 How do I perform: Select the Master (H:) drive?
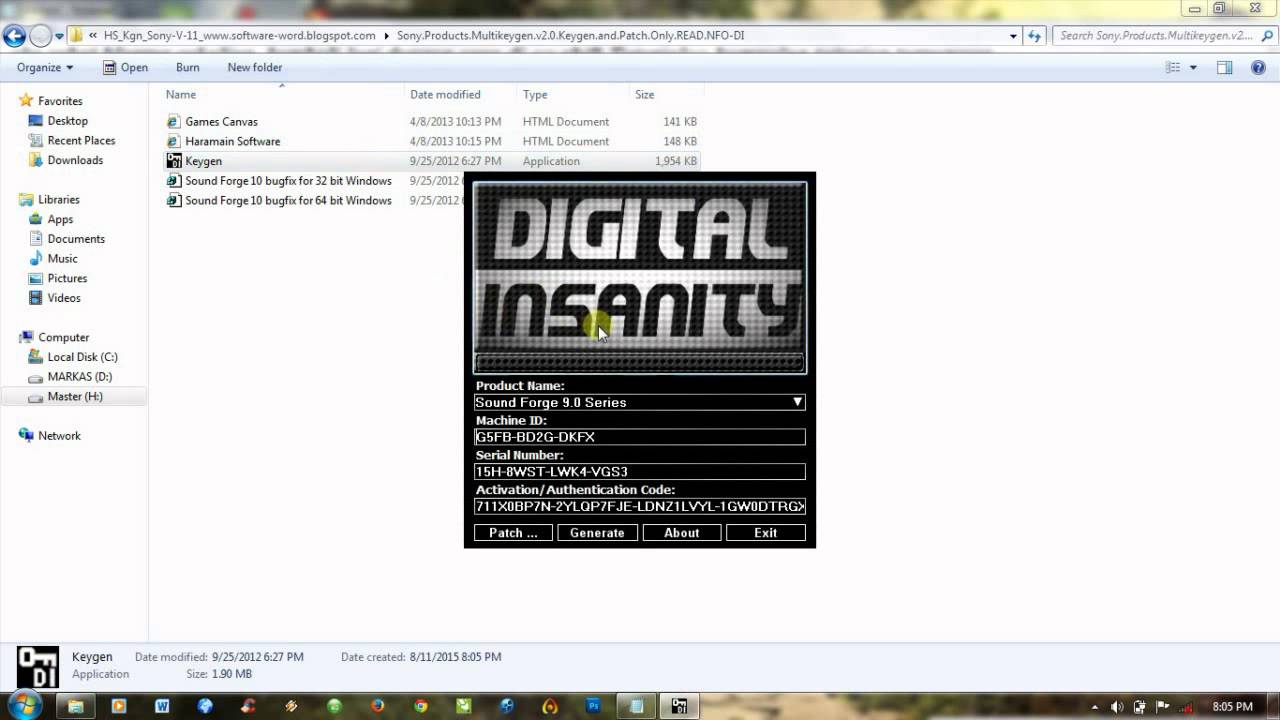(x=75, y=397)
